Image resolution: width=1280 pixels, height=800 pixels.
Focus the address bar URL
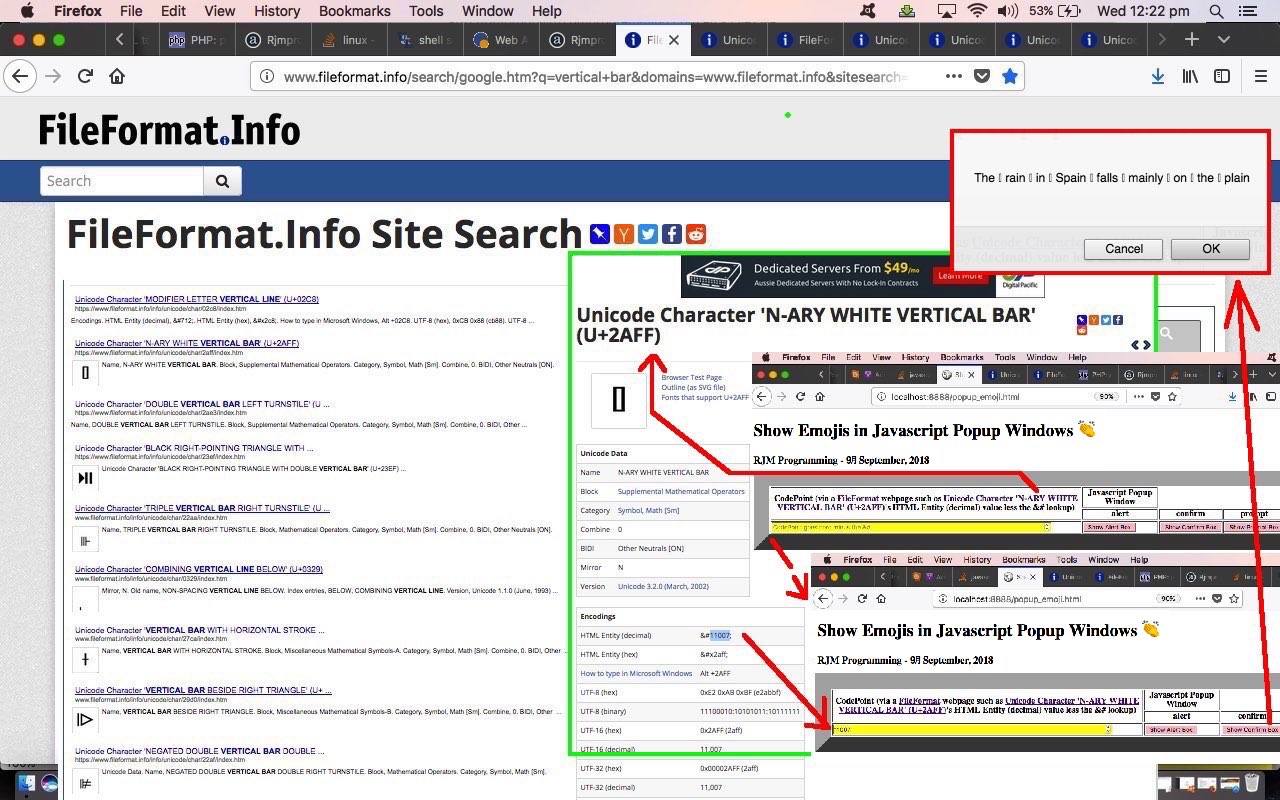[595, 77]
